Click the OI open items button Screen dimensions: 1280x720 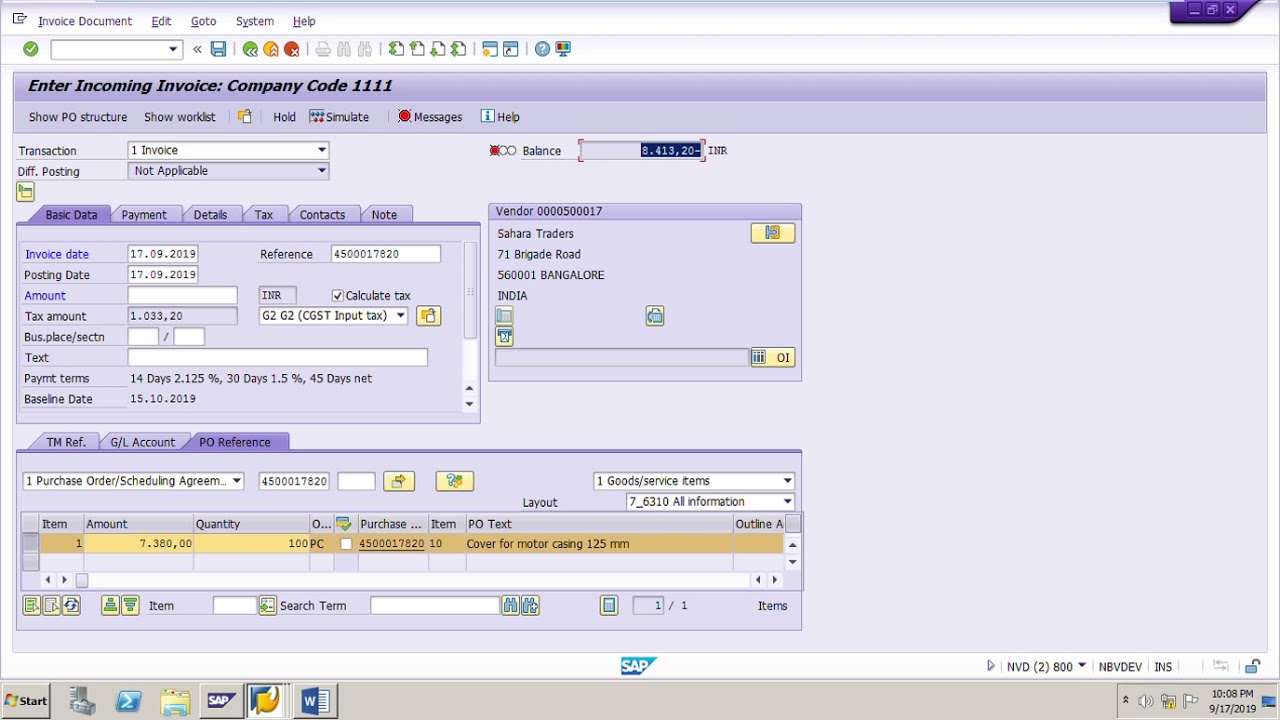(x=772, y=357)
